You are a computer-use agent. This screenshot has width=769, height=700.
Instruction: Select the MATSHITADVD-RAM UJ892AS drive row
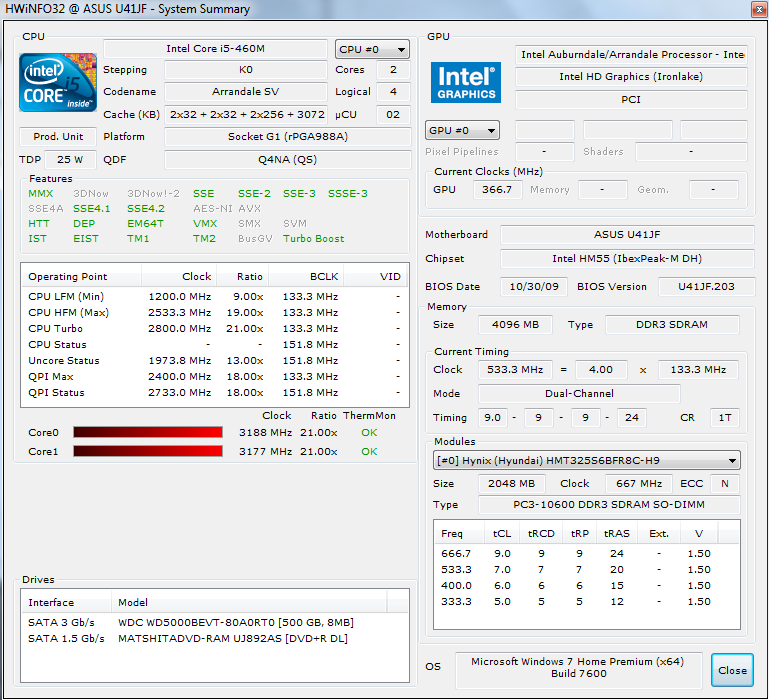pyautogui.click(x=214, y=639)
